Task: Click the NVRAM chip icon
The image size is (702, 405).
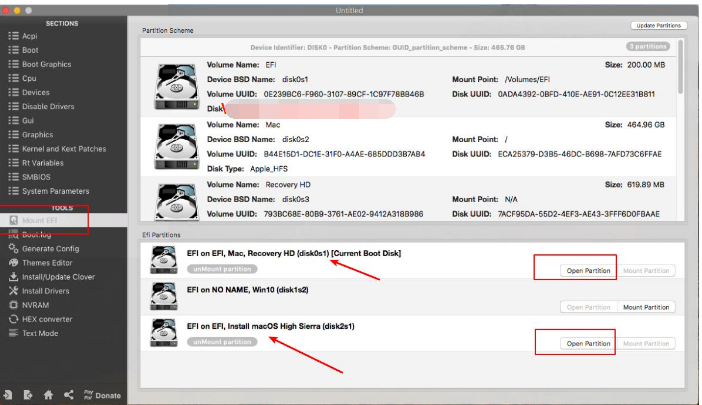Action: [13, 305]
